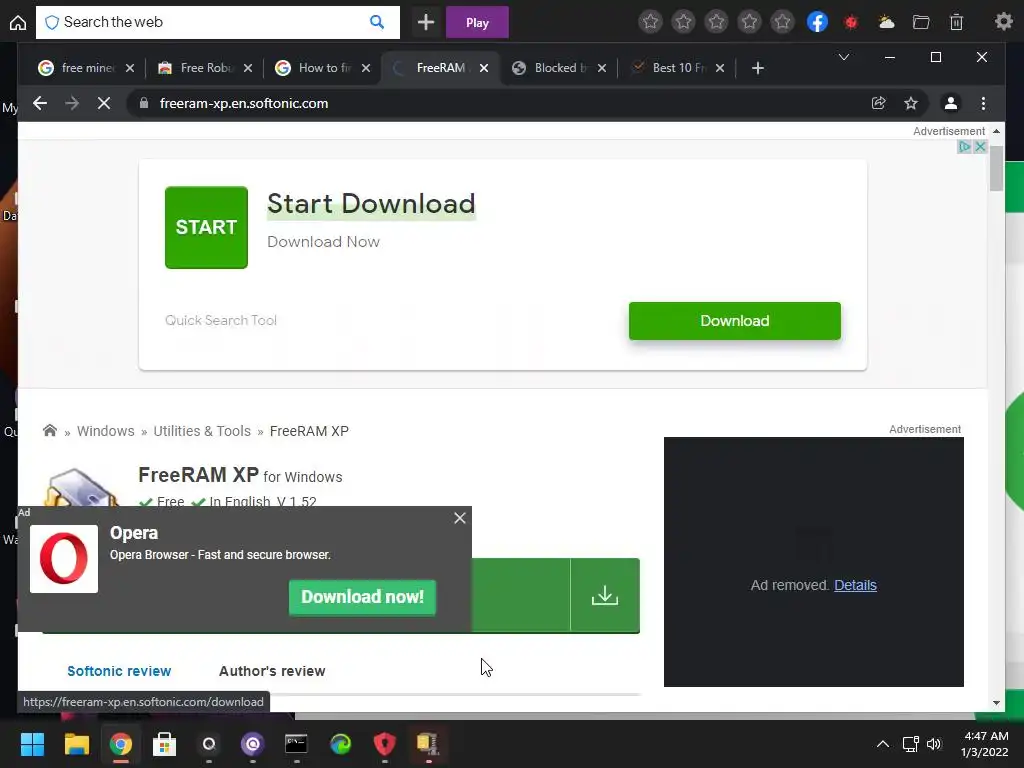Image resolution: width=1024 pixels, height=768 pixels.
Task: Open the 'Details' link for removed ad
Action: click(x=855, y=585)
